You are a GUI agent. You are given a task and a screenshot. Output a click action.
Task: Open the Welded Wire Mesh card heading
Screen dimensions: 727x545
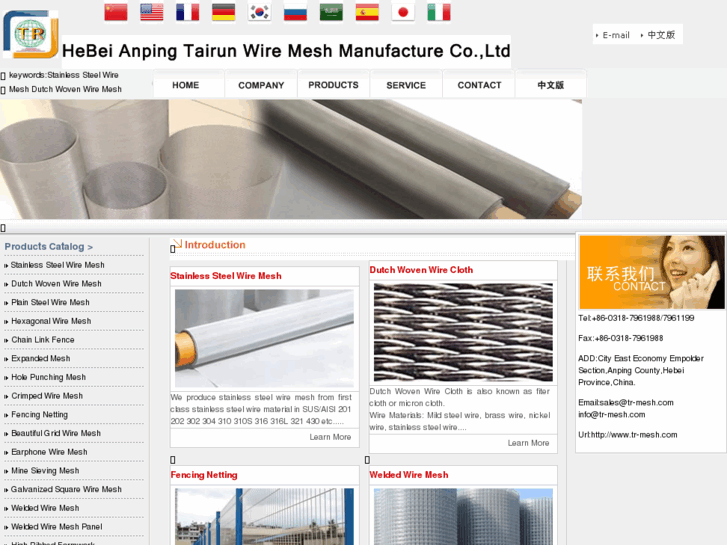click(408, 475)
